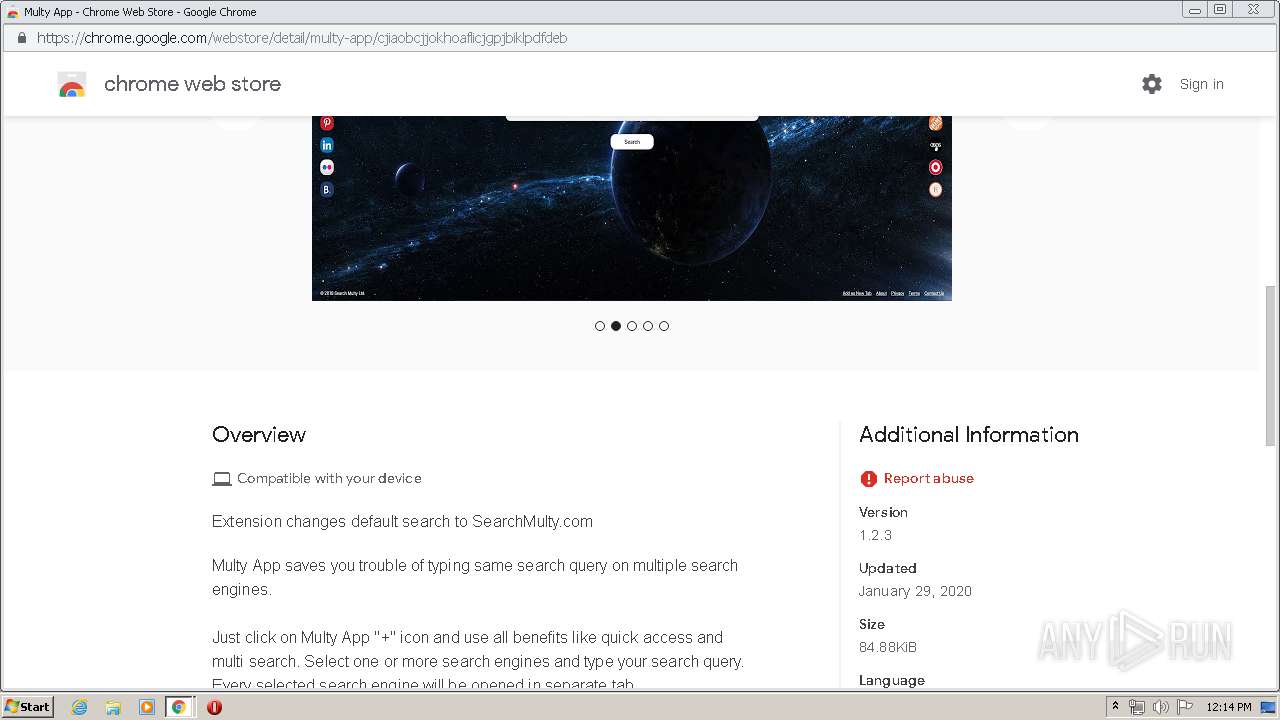This screenshot has width=1280, height=720.
Task: Click the Home Depot orange icon in the screenshot
Action: click(x=936, y=123)
